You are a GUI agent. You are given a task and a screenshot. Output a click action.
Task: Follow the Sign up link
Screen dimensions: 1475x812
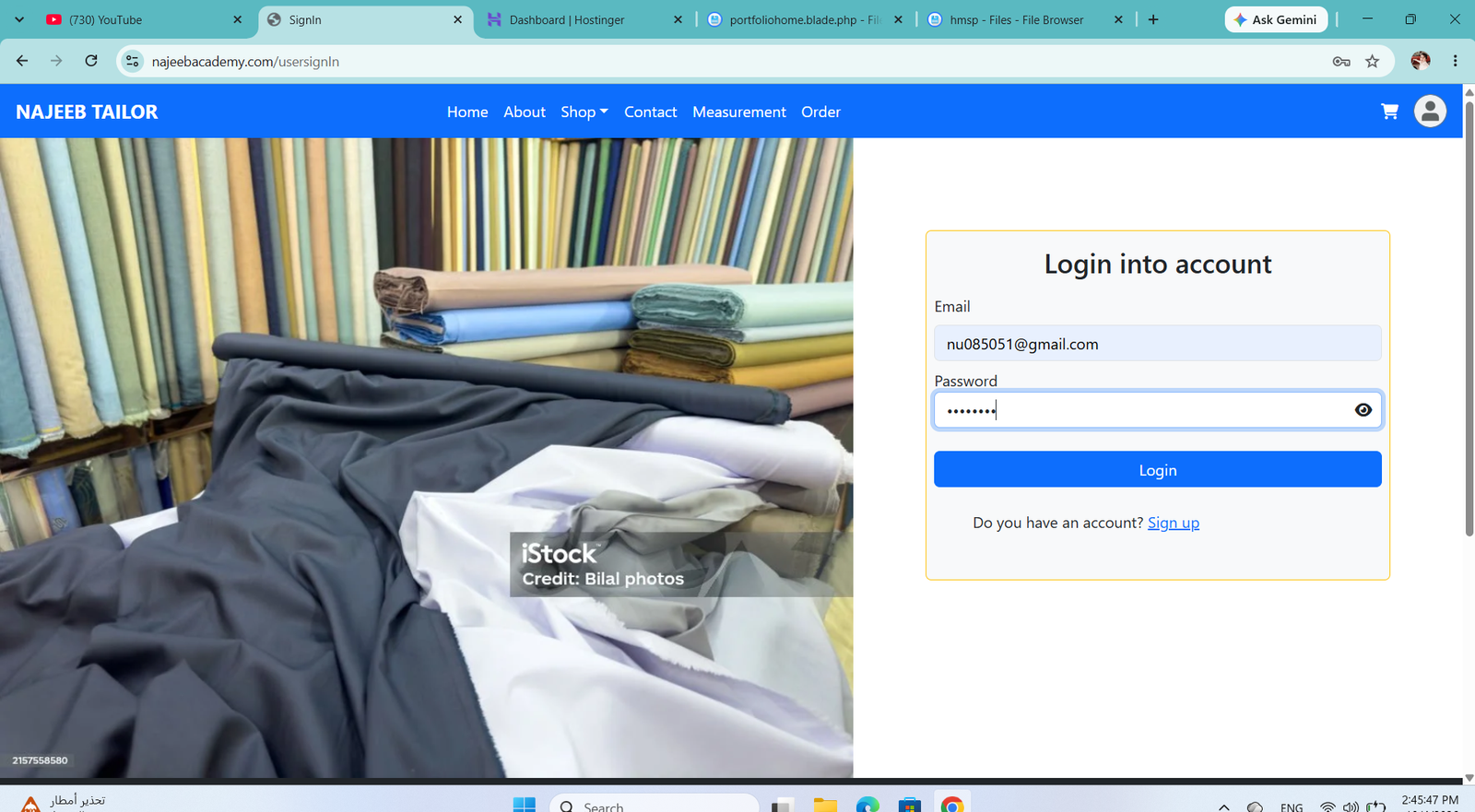[x=1174, y=523]
